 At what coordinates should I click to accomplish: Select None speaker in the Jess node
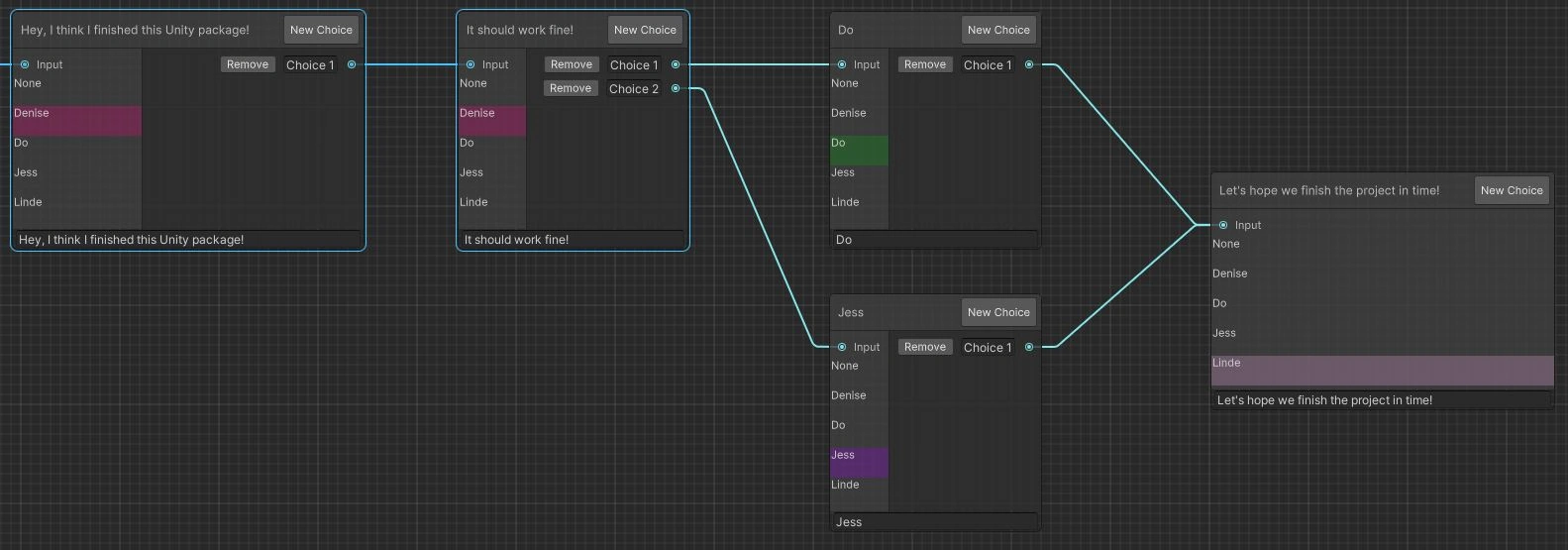point(859,373)
